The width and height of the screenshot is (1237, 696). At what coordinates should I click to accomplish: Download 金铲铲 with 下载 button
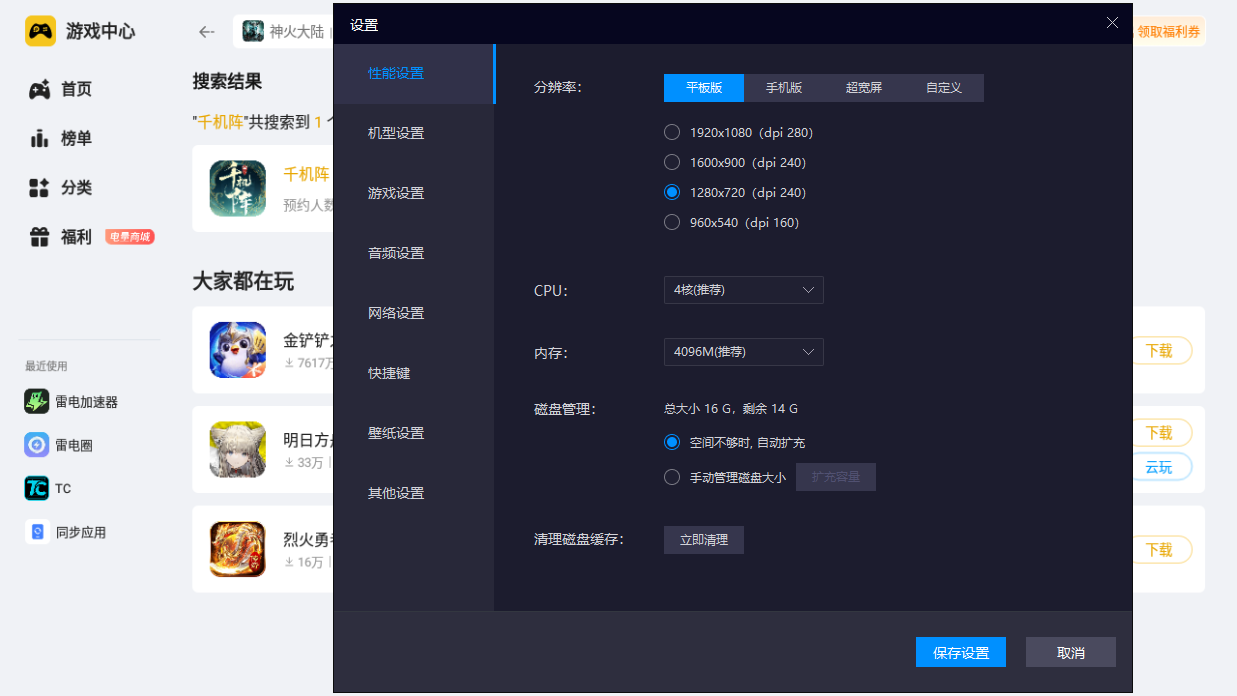1161,351
